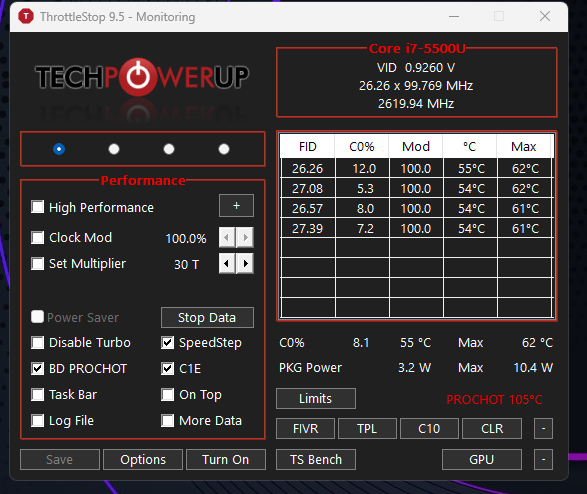Click the ThrottleStop title bar icon
587x494 pixels.
pyautogui.click(x=26, y=16)
